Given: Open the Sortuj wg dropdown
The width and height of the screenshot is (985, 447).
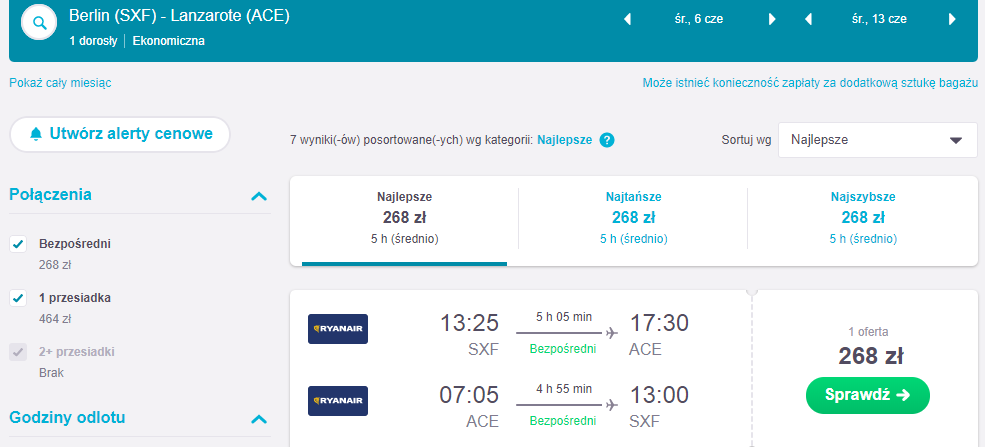Looking at the screenshot, I should tap(877, 140).
